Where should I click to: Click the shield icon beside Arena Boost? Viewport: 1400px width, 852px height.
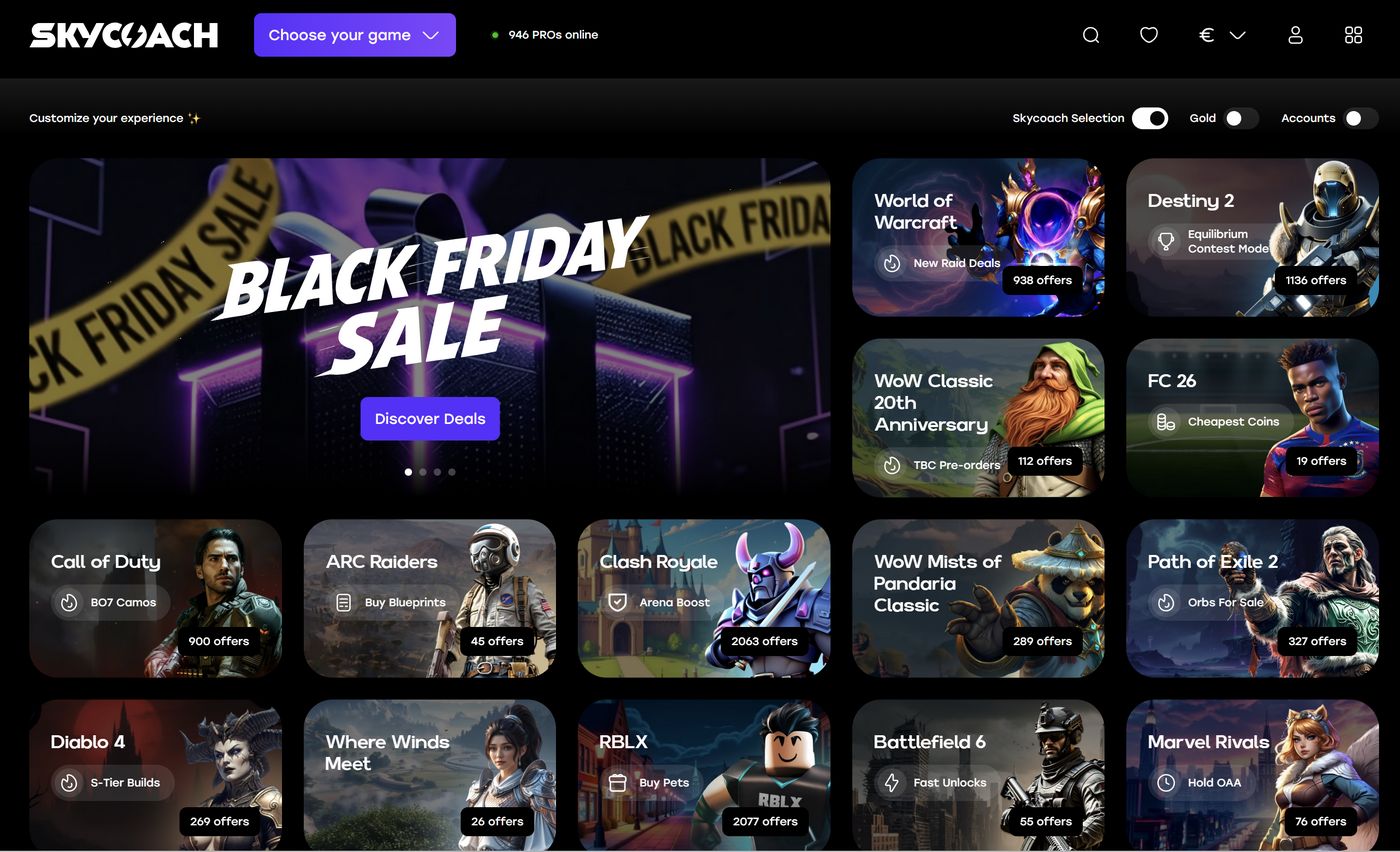617,602
